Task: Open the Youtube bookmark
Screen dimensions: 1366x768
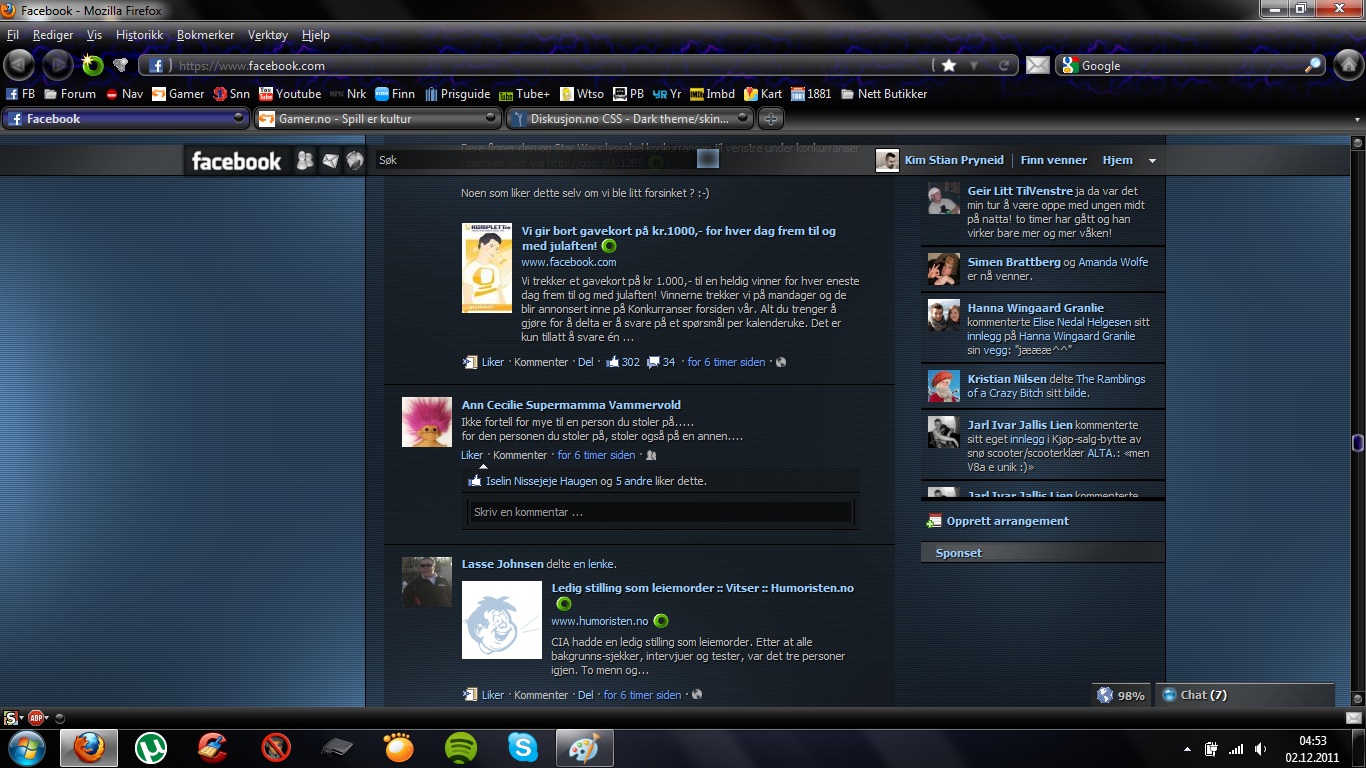Action: (x=290, y=94)
